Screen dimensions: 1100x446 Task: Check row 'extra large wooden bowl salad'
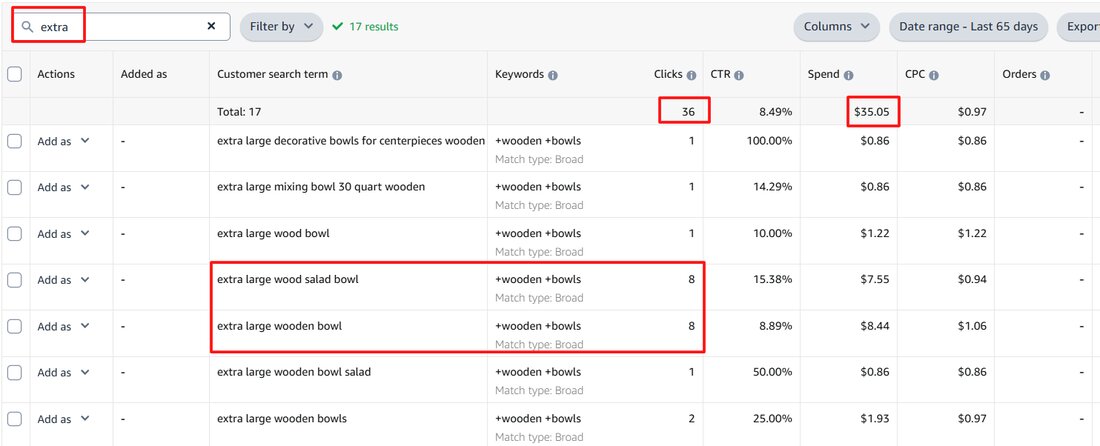click(x=15, y=372)
